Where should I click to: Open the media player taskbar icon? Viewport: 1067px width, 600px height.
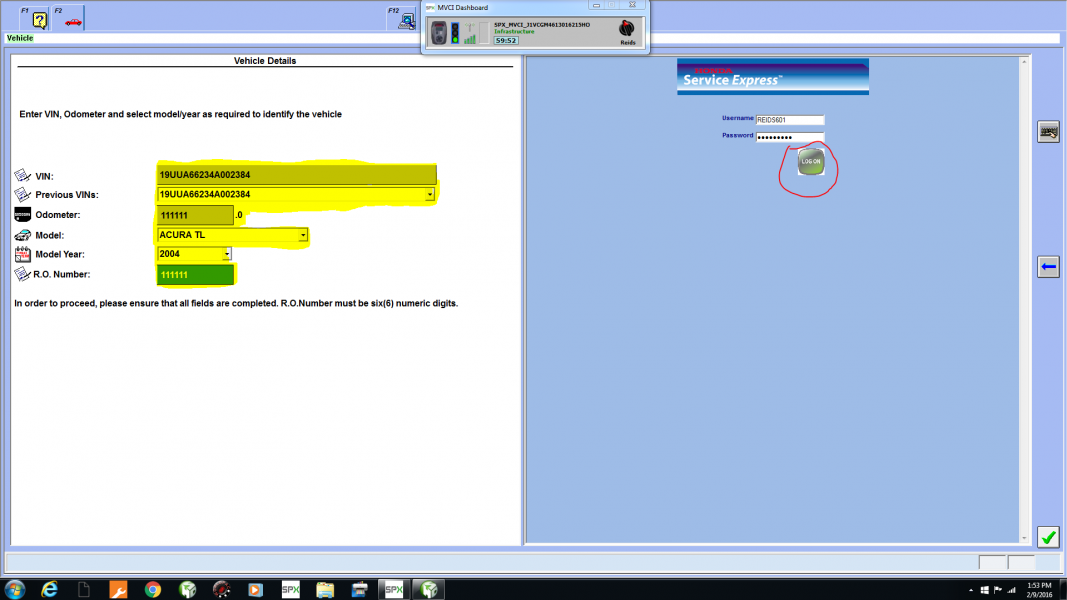coord(255,589)
